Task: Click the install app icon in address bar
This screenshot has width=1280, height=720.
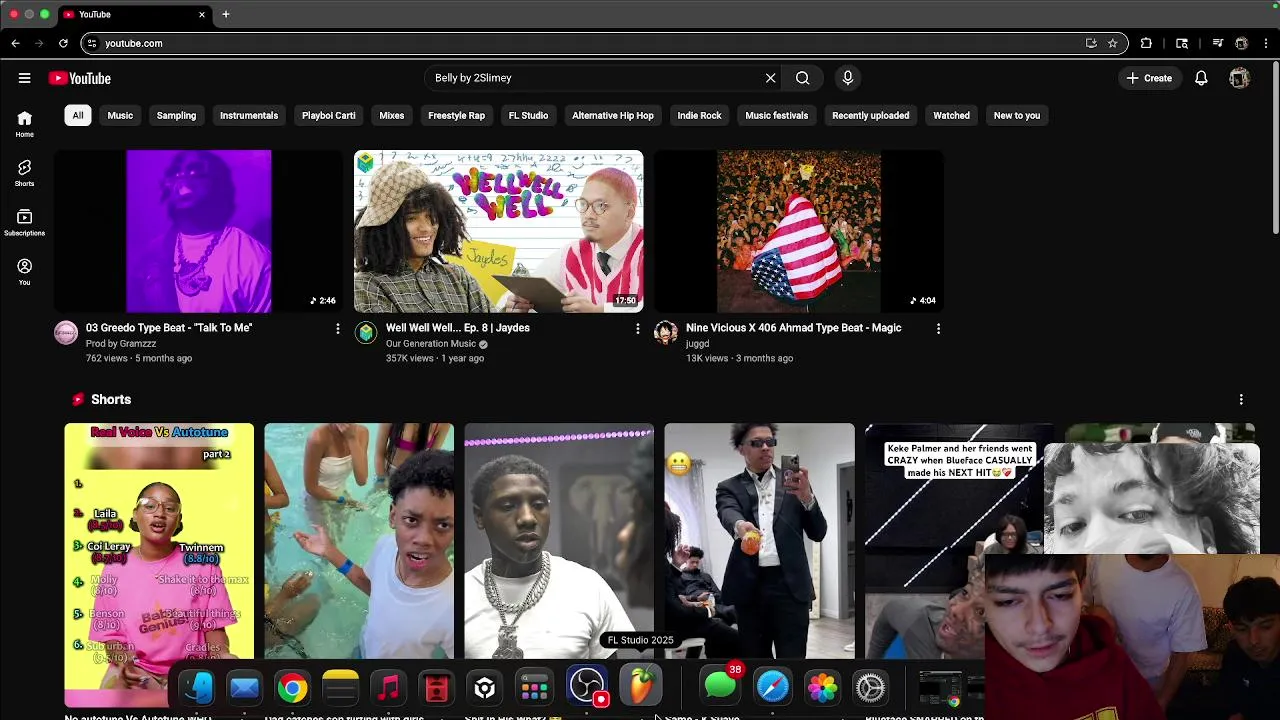Action: pyautogui.click(x=1091, y=43)
